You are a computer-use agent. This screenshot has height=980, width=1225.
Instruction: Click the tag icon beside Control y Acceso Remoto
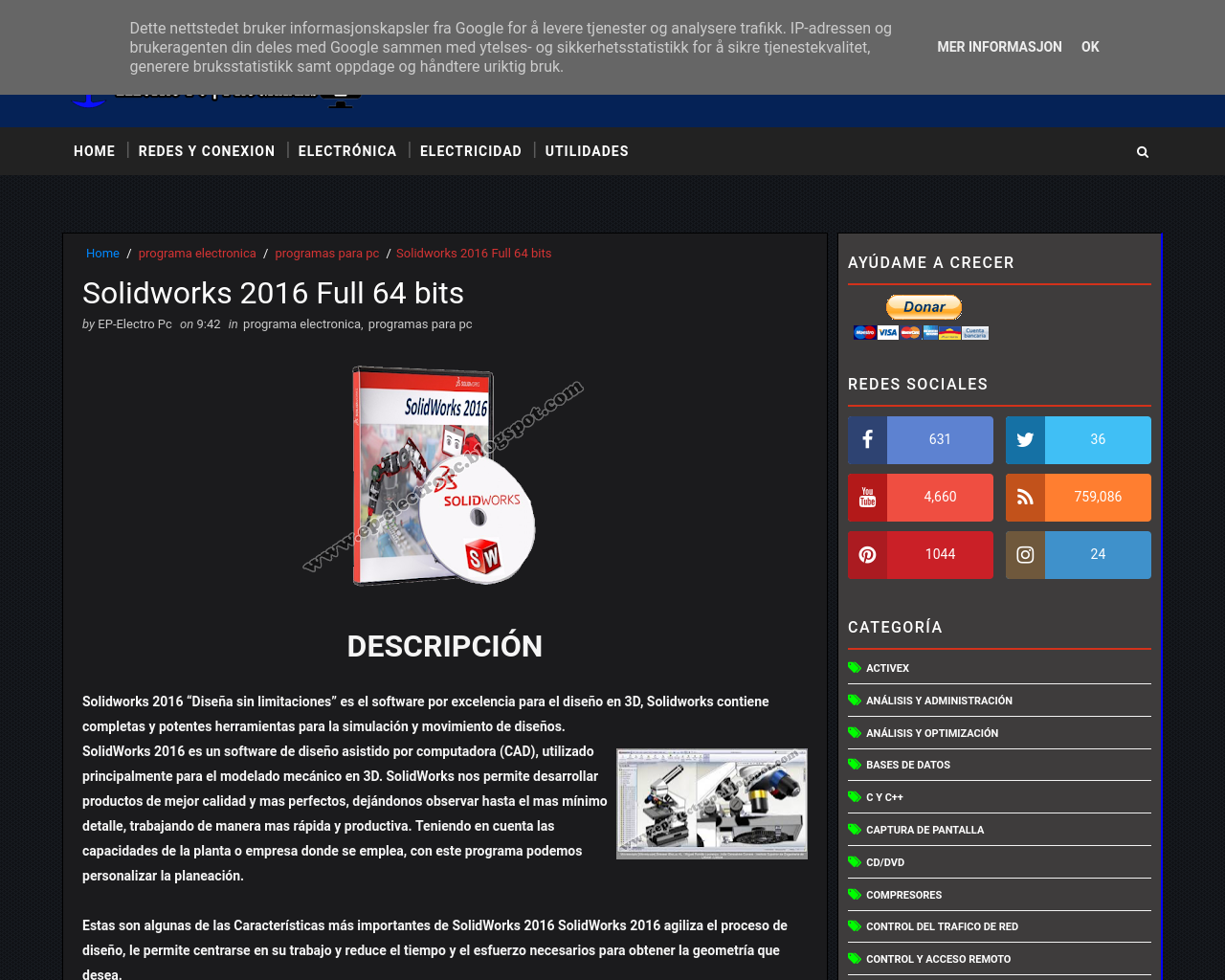click(855, 959)
